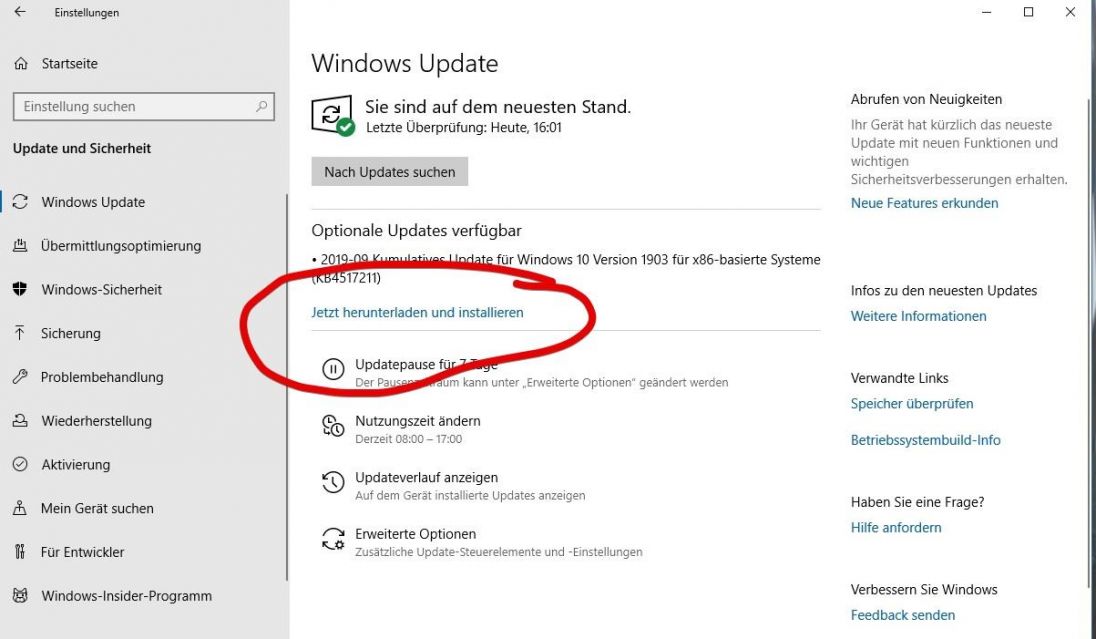
Task: Click the Problembehandlung wrench icon
Action: point(20,377)
